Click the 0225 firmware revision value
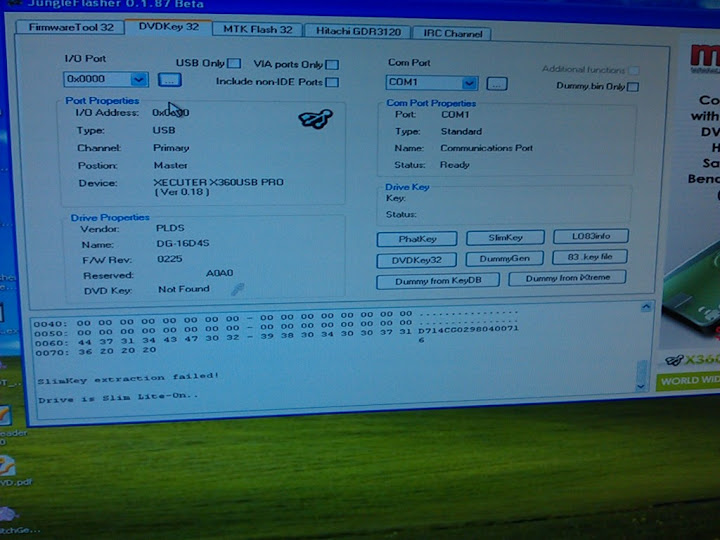 169,259
